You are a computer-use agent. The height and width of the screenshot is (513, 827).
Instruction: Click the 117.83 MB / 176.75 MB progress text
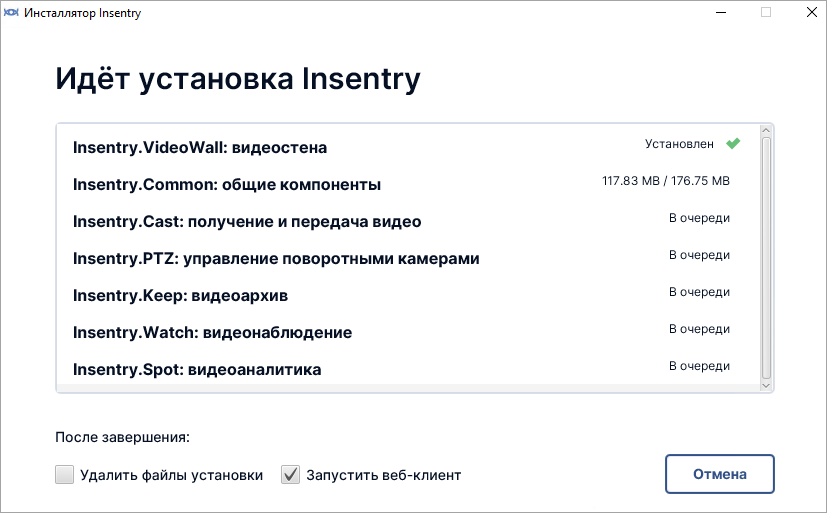(x=666, y=181)
